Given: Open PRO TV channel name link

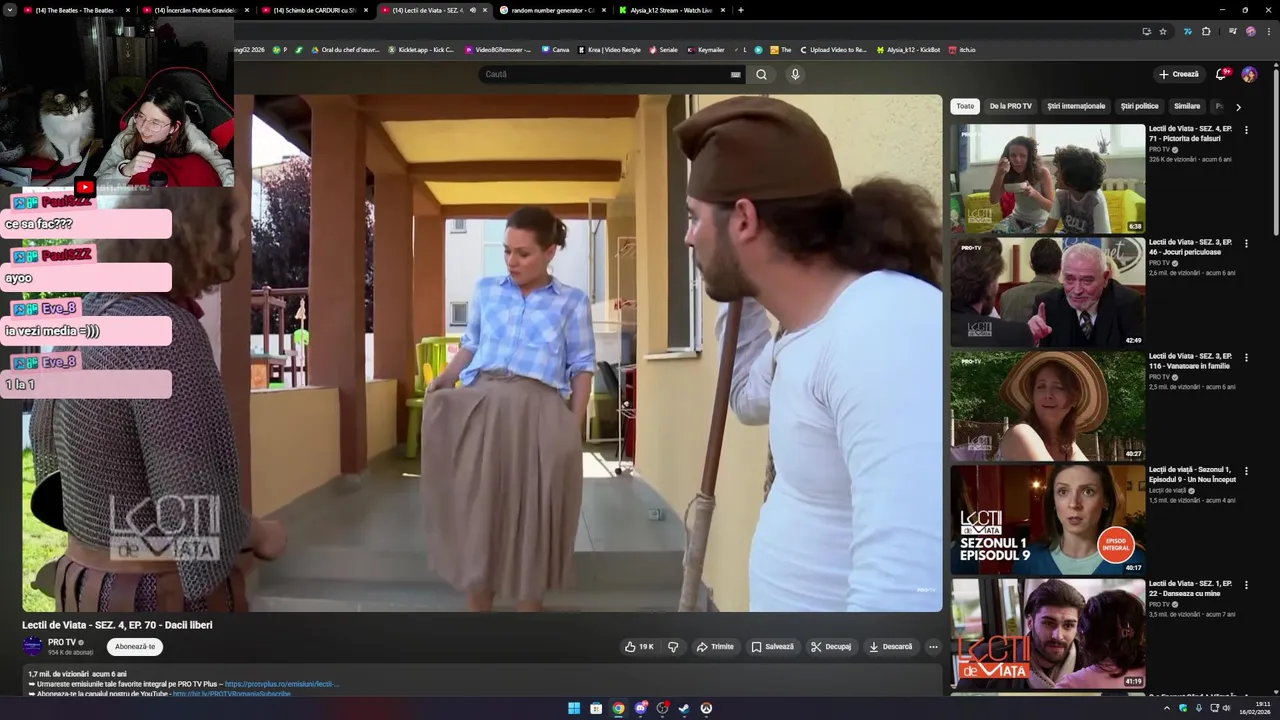Looking at the screenshot, I should click(x=62, y=642).
